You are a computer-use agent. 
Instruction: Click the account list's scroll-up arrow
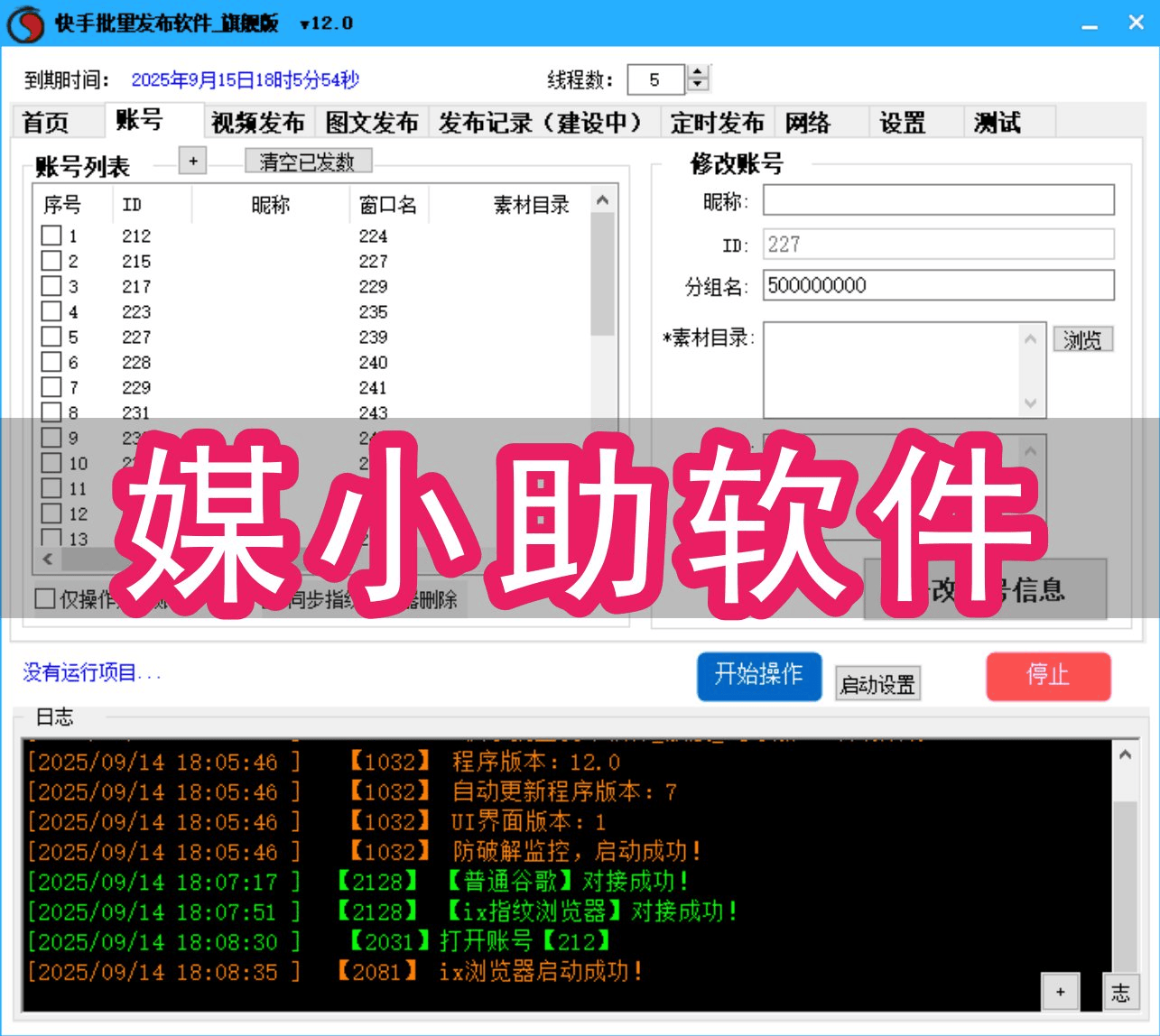click(x=603, y=200)
